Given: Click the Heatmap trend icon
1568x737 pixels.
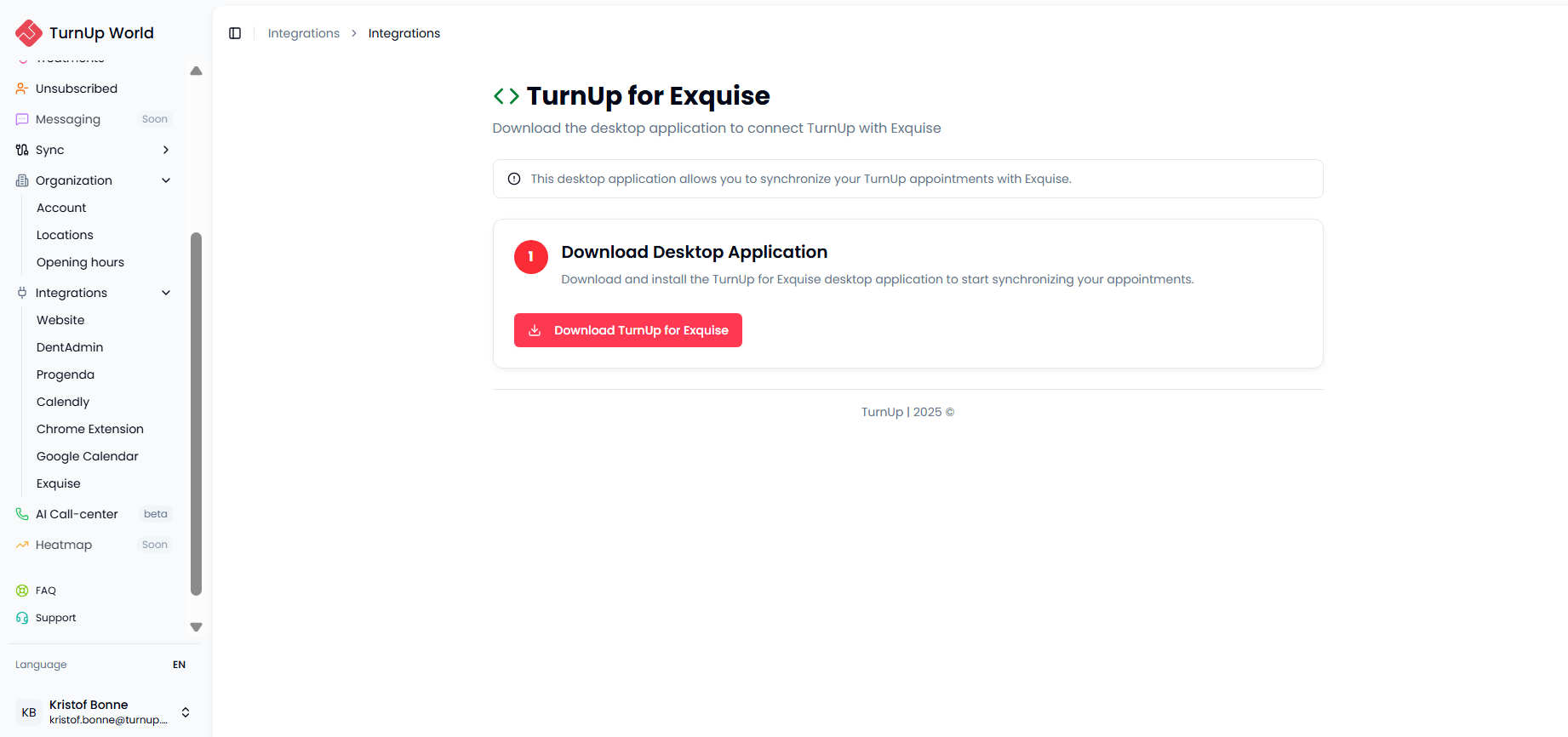Looking at the screenshot, I should point(22,545).
